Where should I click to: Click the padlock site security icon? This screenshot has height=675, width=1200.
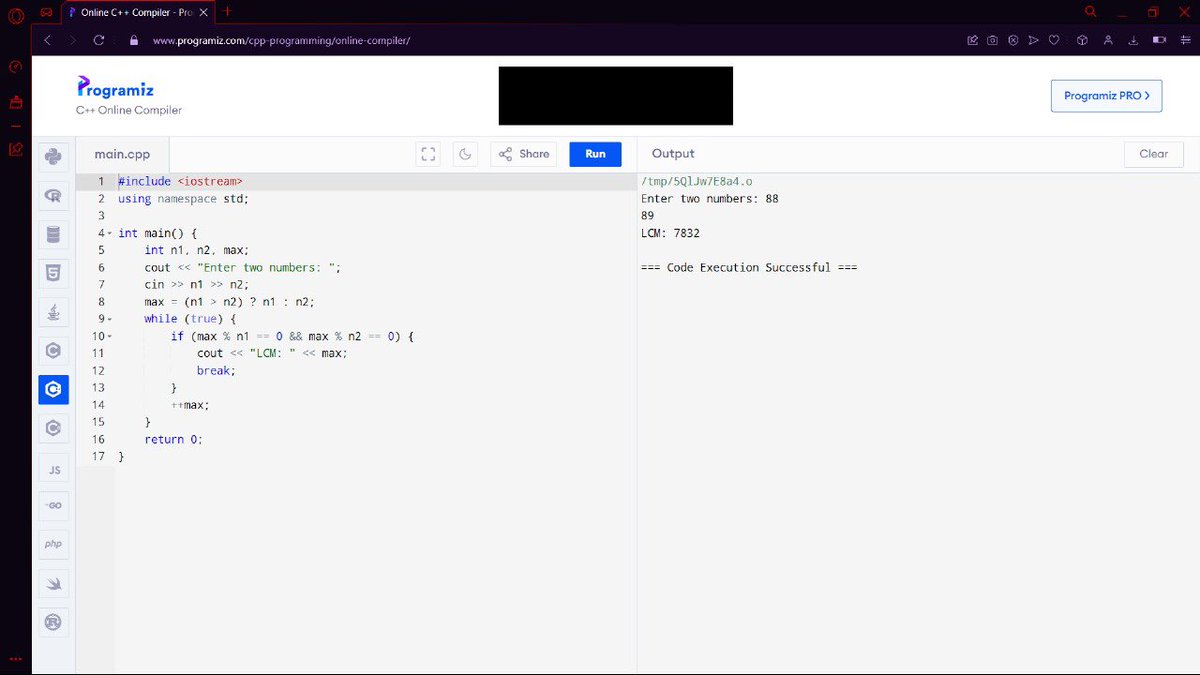tap(133, 40)
